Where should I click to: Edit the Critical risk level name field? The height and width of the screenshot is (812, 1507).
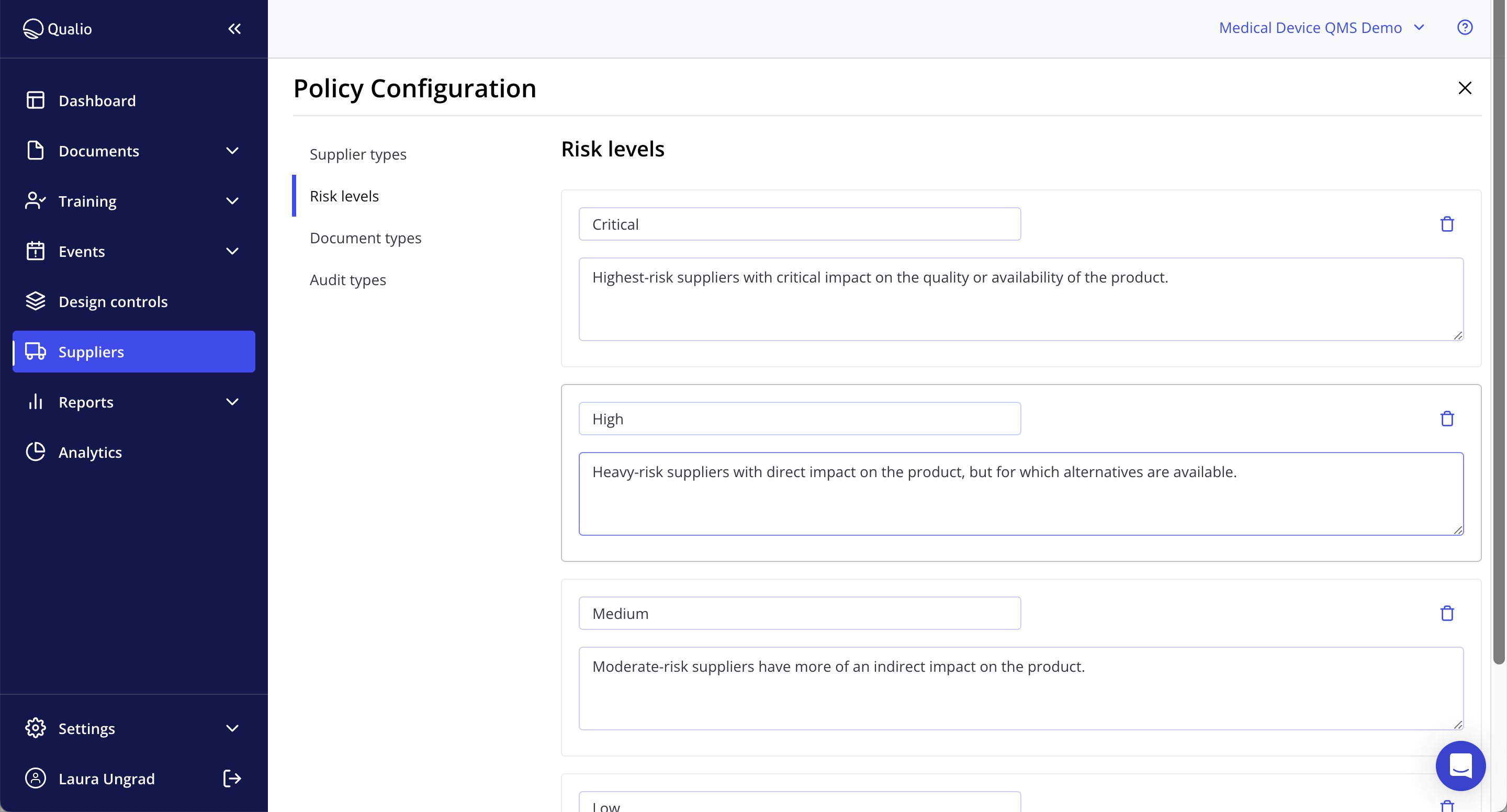(x=799, y=223)
